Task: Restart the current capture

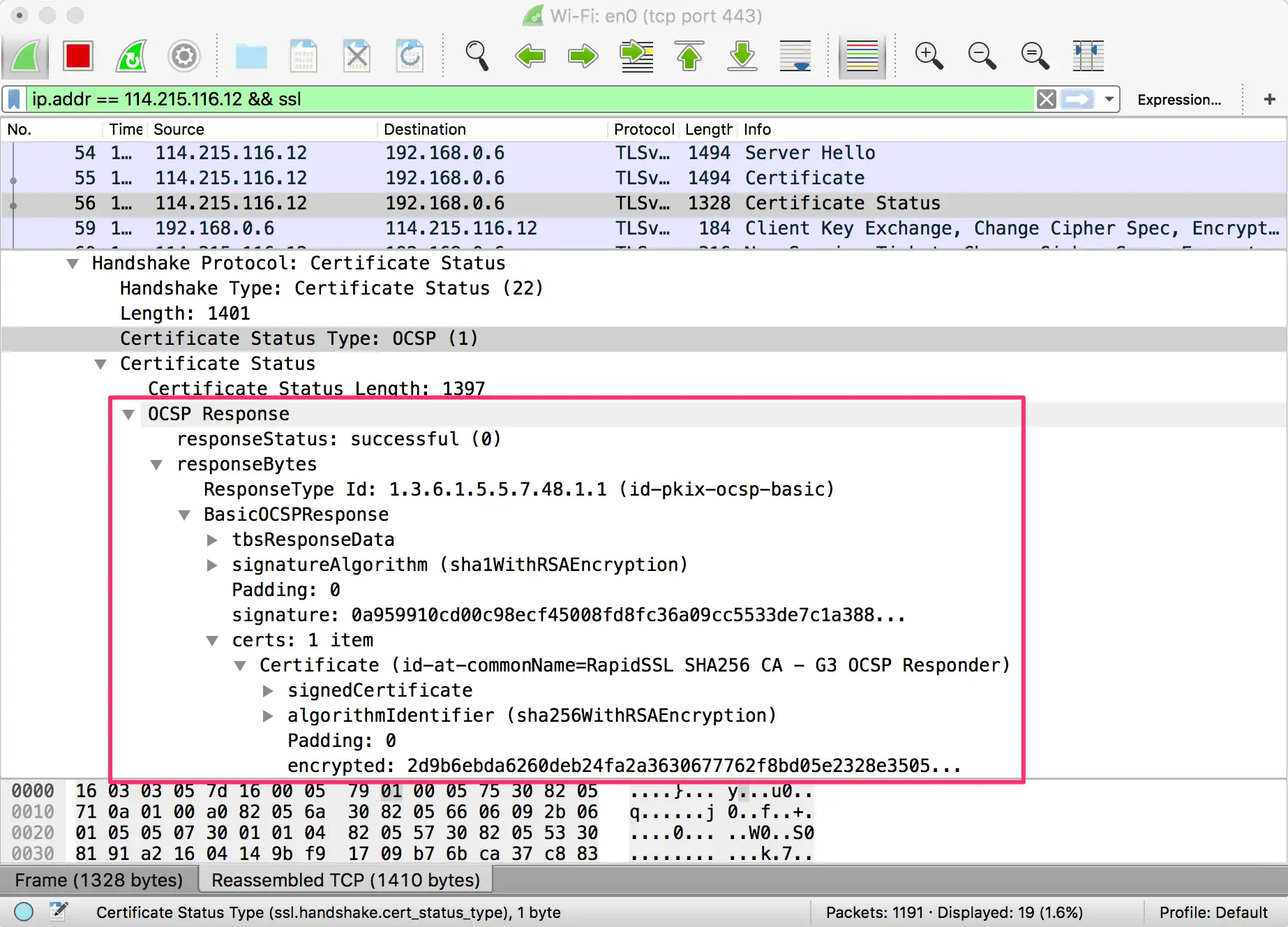Action: click(x=131, y=56)
